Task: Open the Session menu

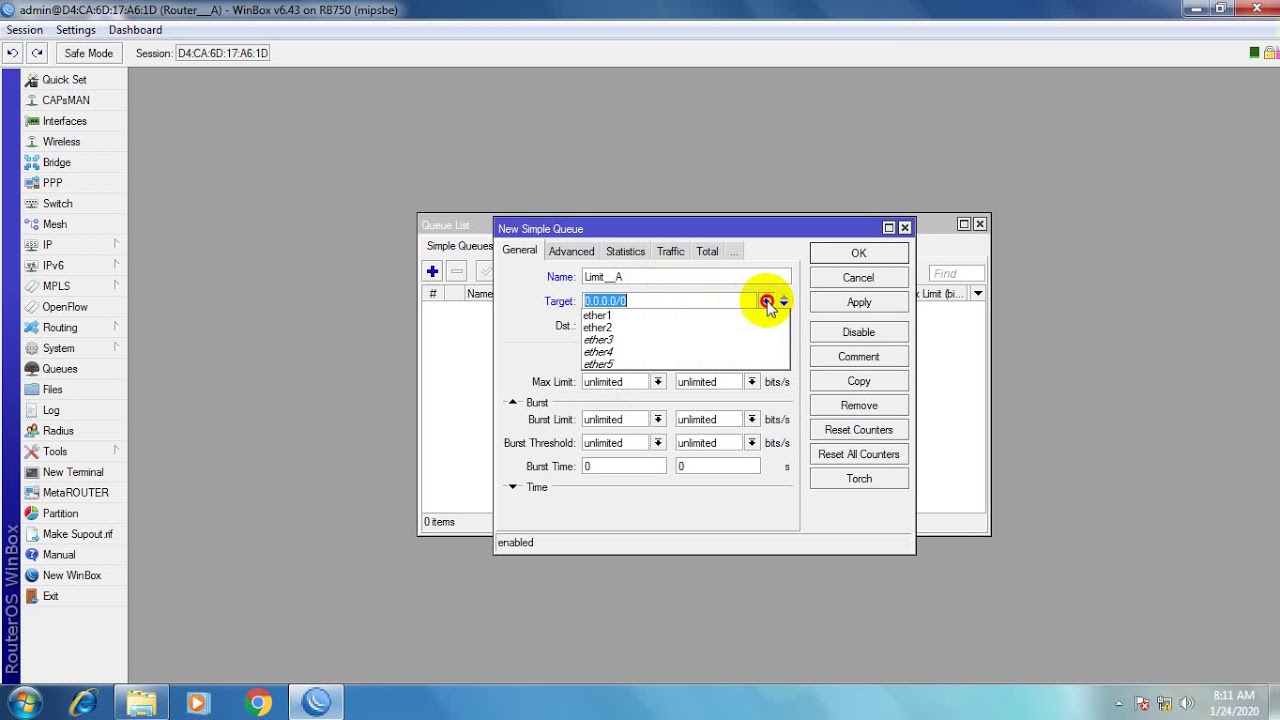Action: tap(24, 30)
